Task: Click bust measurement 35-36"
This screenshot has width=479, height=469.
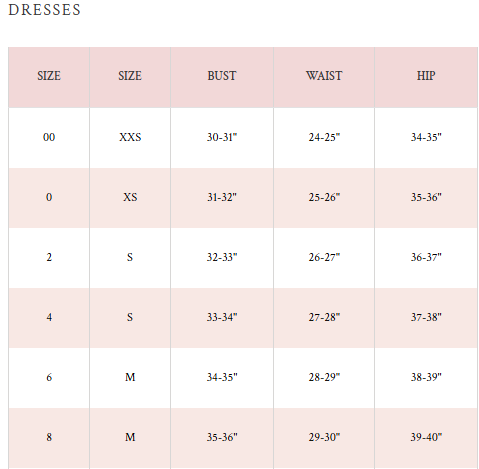Action: click(222, 437)
